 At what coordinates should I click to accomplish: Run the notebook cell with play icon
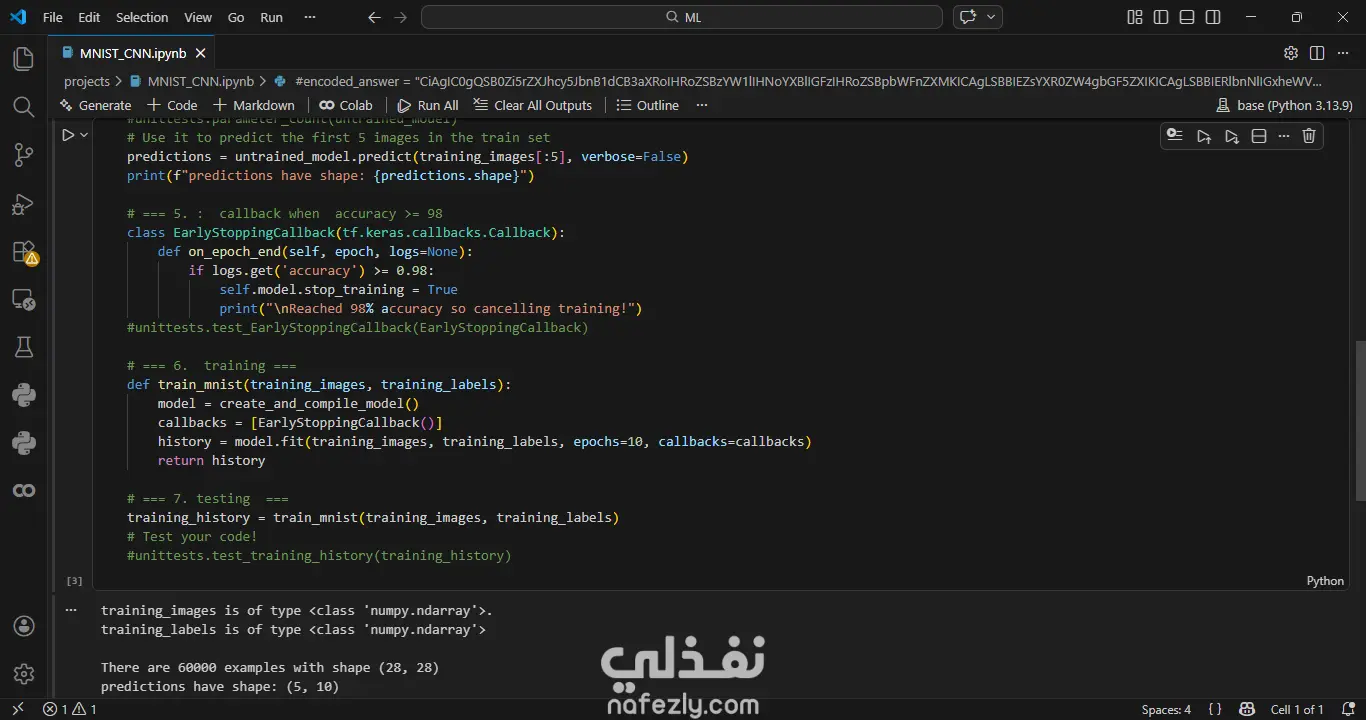(68, 135)
